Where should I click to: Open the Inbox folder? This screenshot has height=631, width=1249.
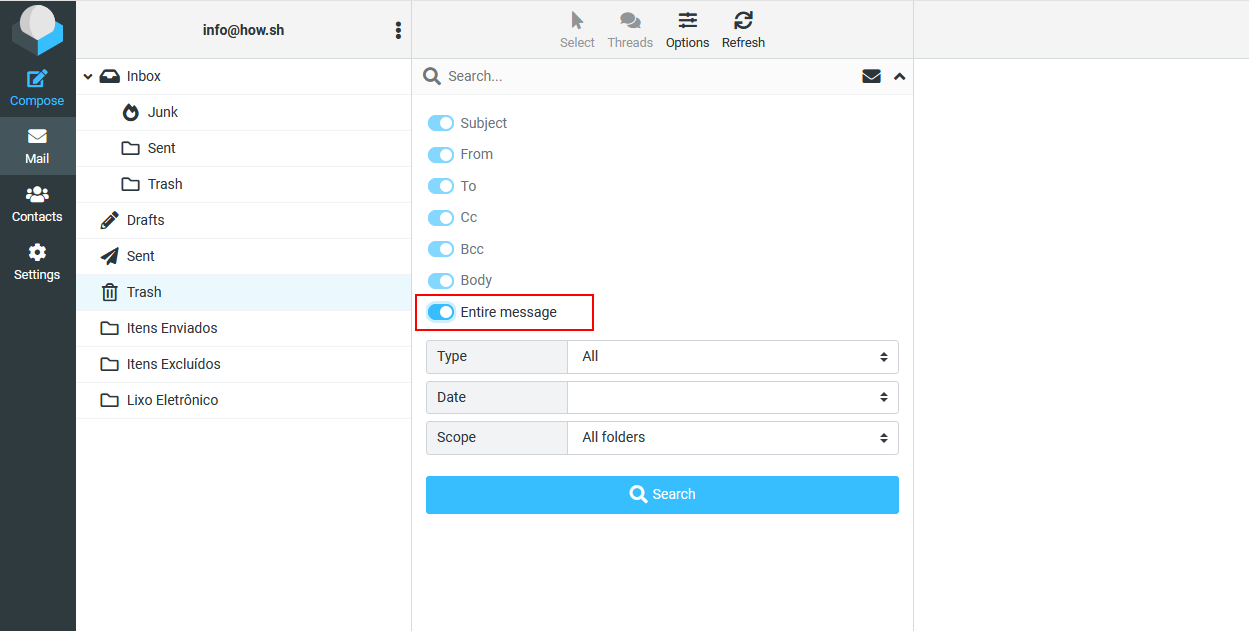click(x=243, y=76)
